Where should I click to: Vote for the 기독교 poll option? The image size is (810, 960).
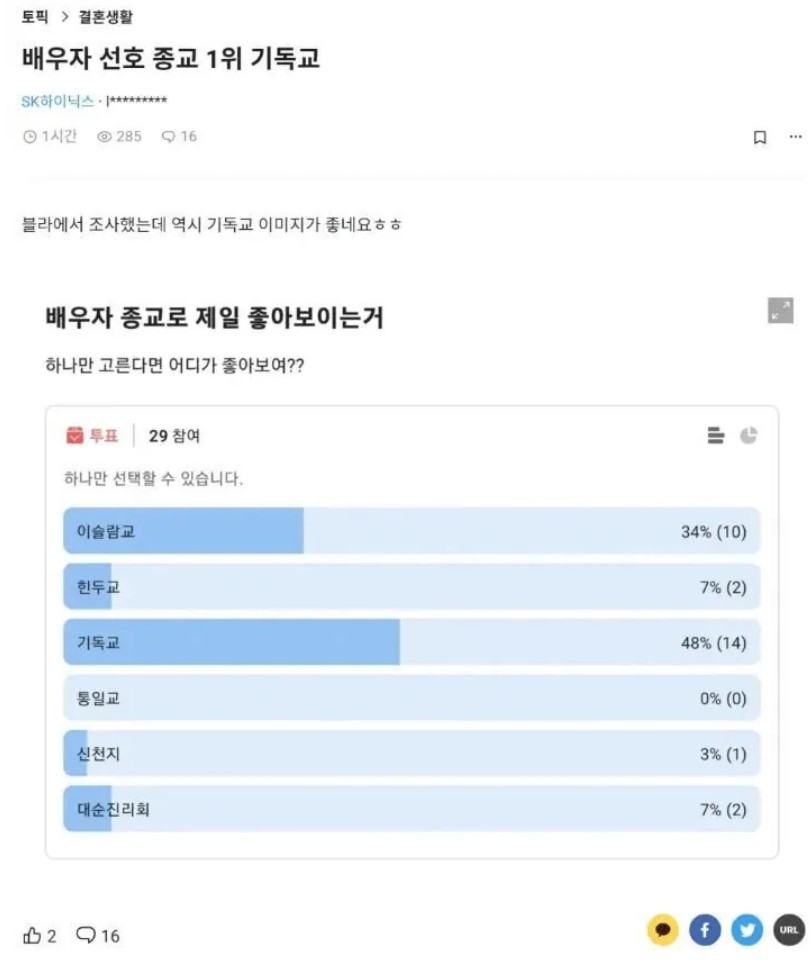(411, 643)
